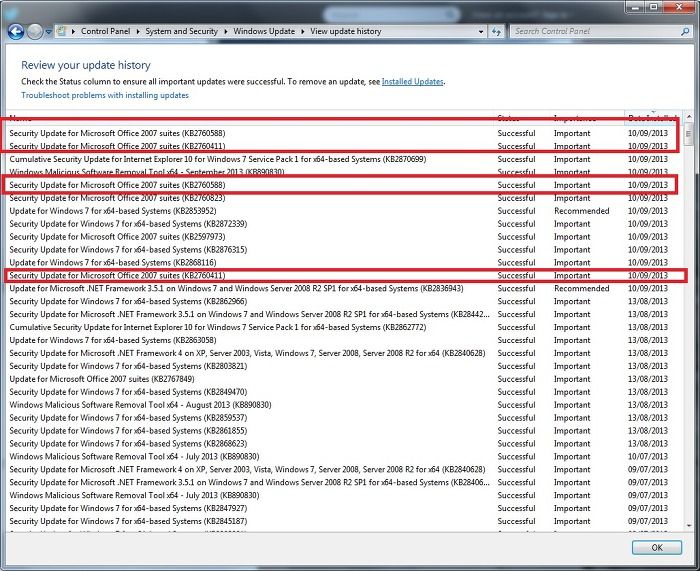
Task: Refresh the address bar view
Action: [x=496, y=31]
